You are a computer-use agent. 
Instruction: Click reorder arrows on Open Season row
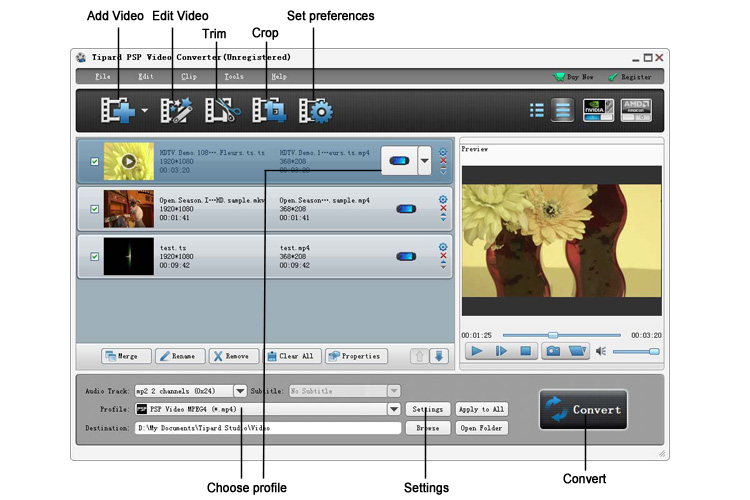point(443,217)
